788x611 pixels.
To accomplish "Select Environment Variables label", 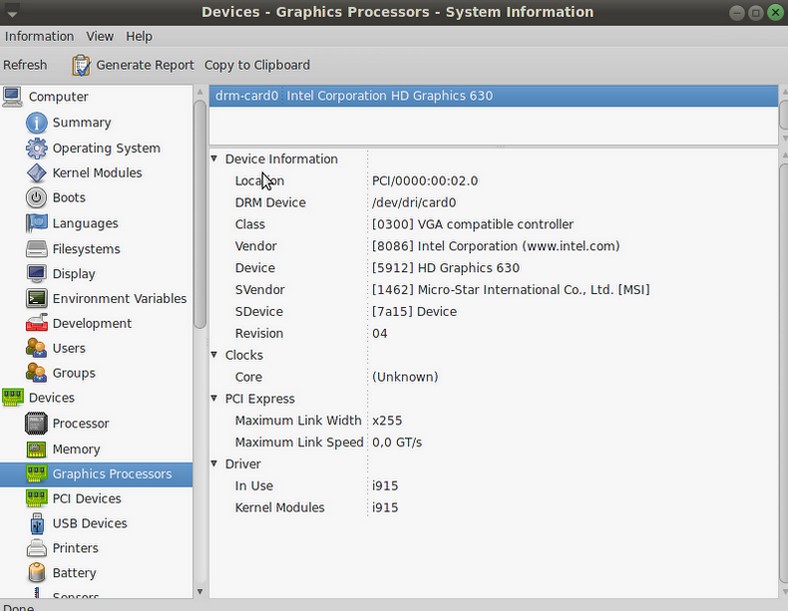I will pos(120,298).
